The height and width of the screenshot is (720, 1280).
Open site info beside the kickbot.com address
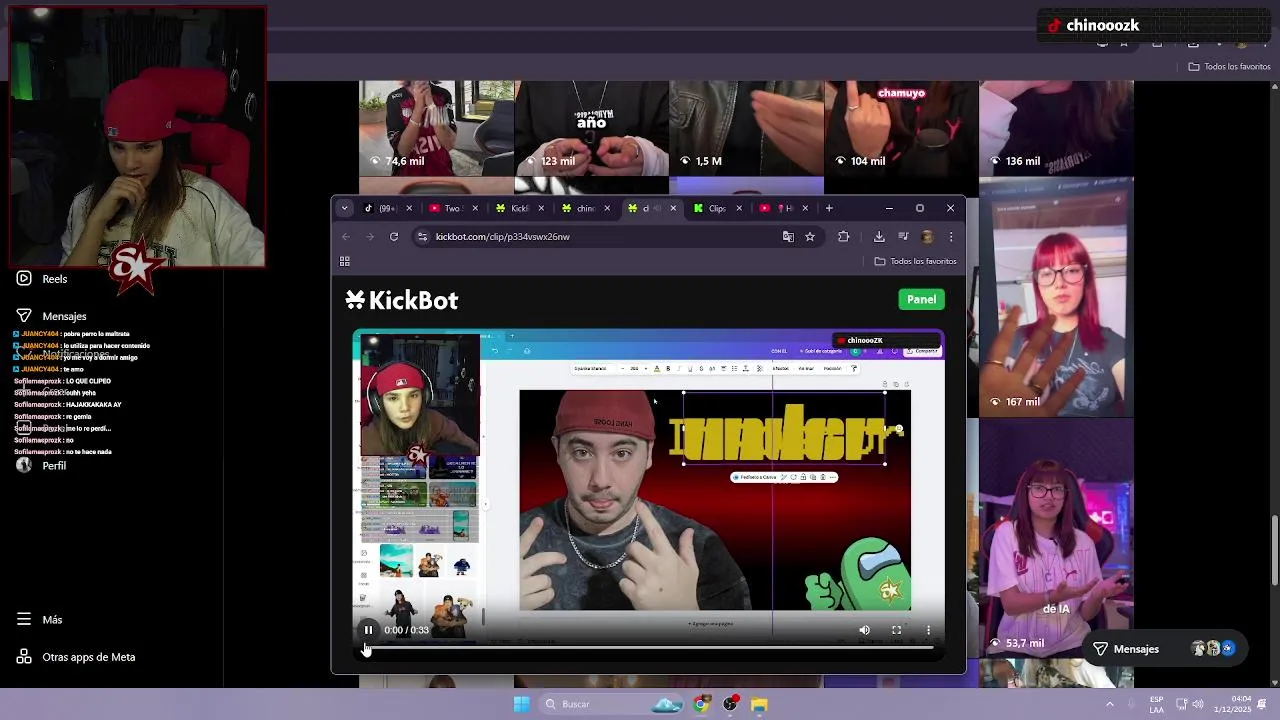coord(422,237)
